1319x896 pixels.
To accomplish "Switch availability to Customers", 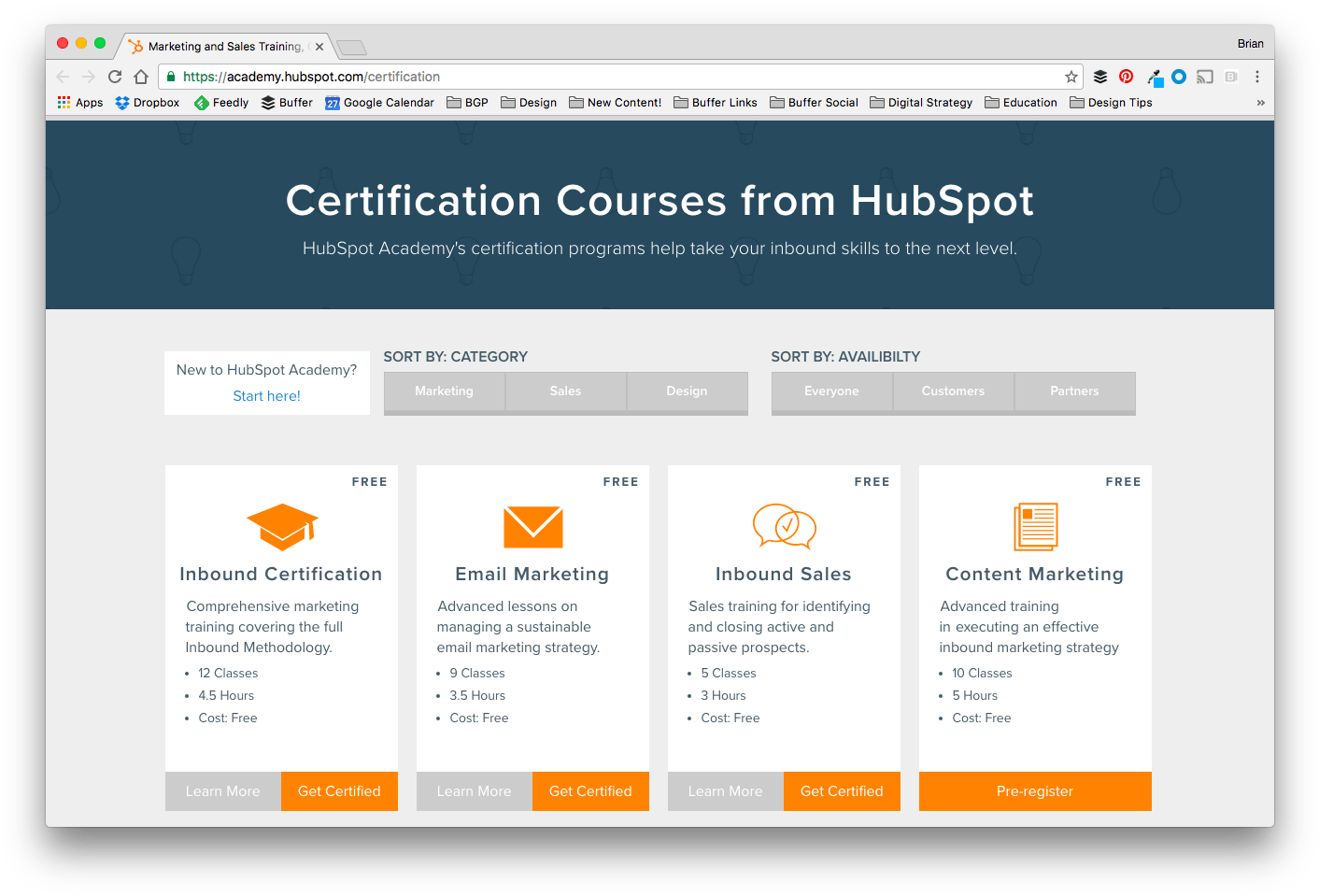I will (x=953, y=391).
